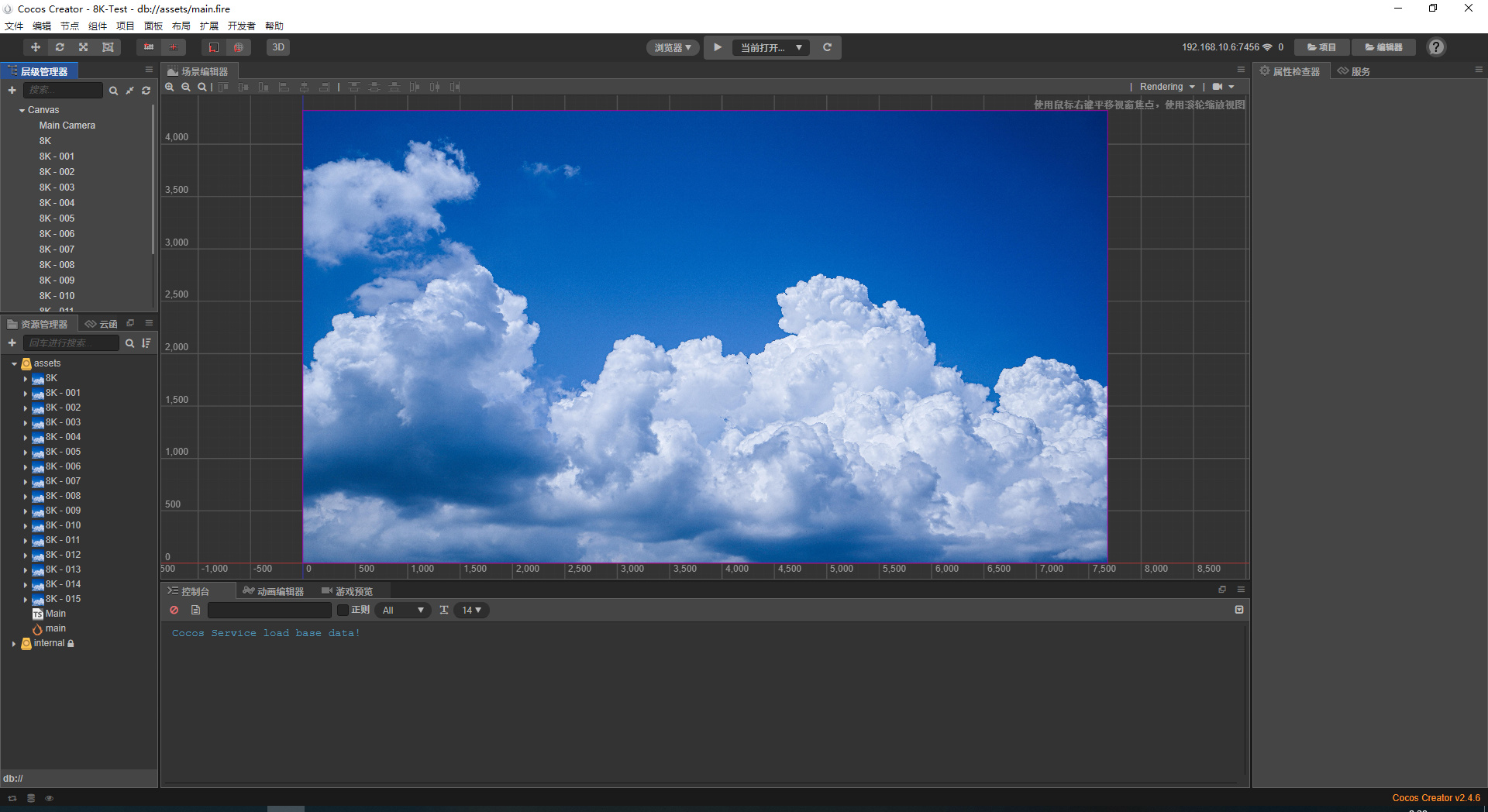The height and width of the screenshot is (812, 1488).
Task: Switch to the 云函 tab
Action: pos(102,324)
